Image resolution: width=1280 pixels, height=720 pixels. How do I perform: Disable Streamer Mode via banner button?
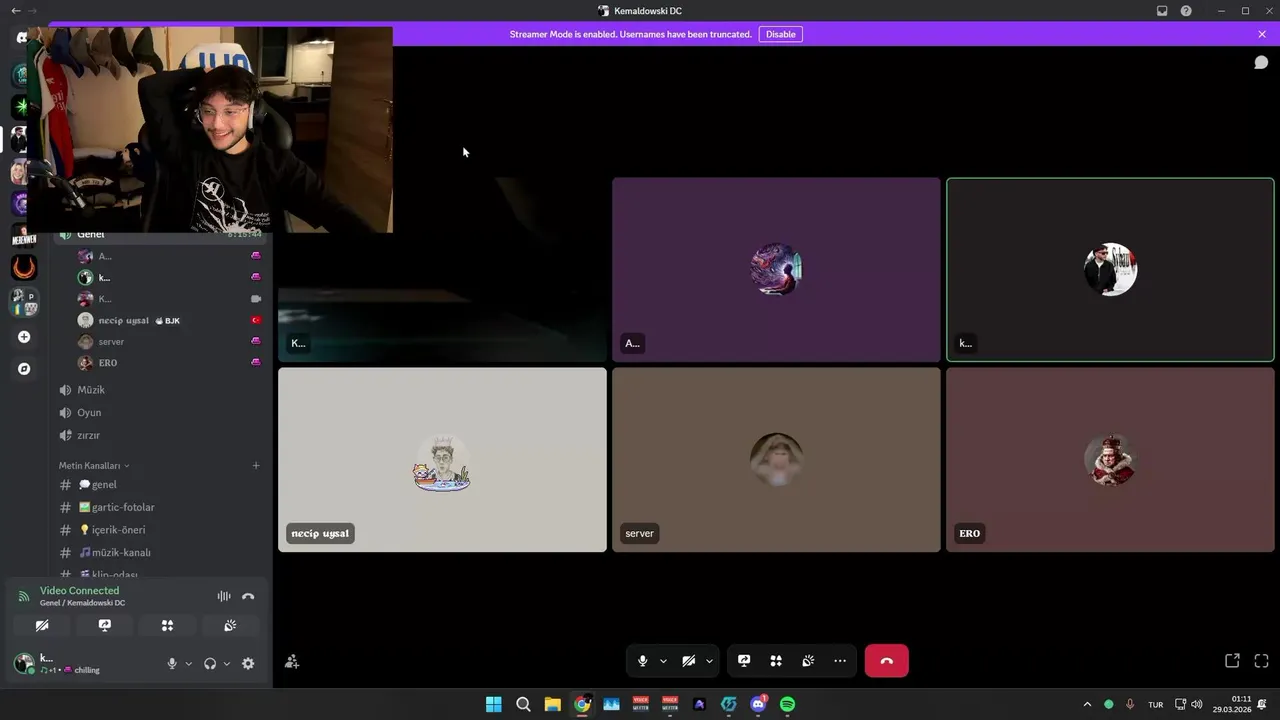tap(781, 34)
